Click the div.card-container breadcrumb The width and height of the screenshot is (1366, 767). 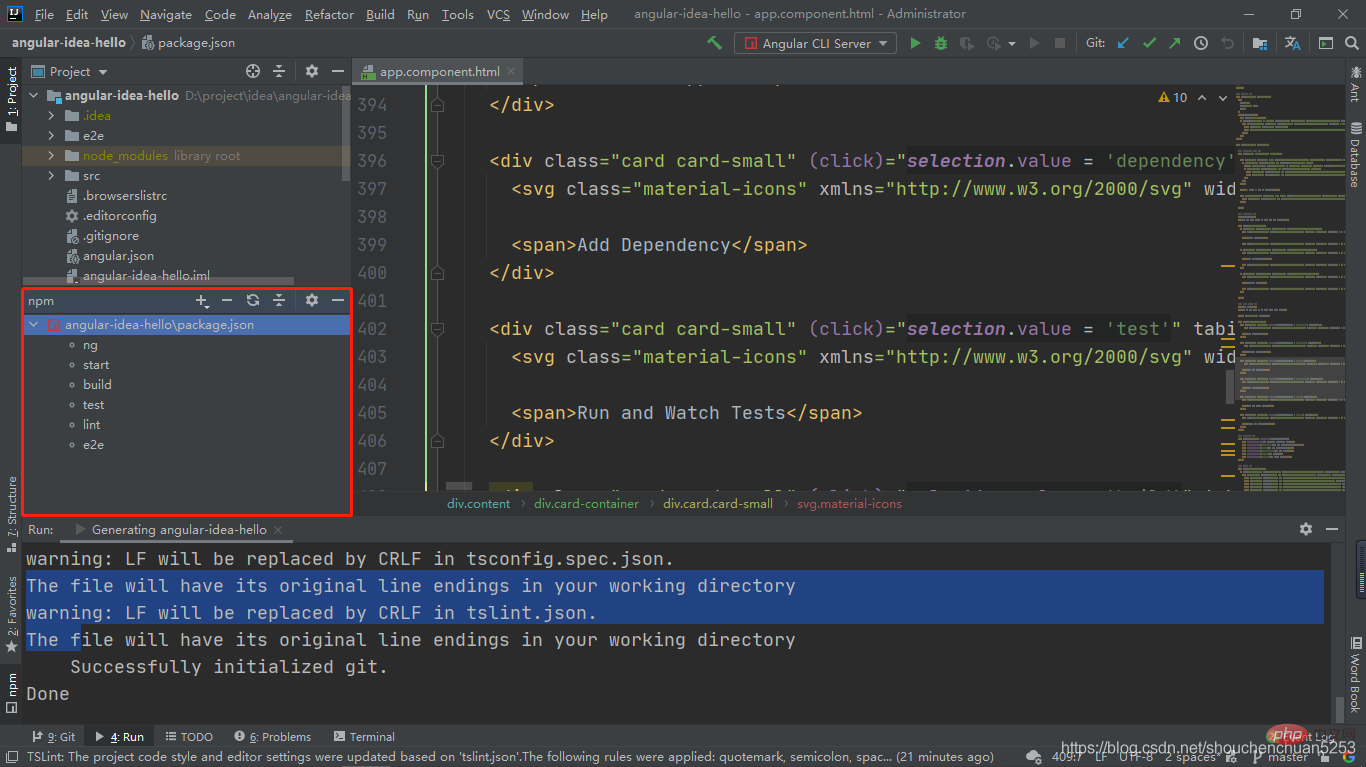click(586, 504)
